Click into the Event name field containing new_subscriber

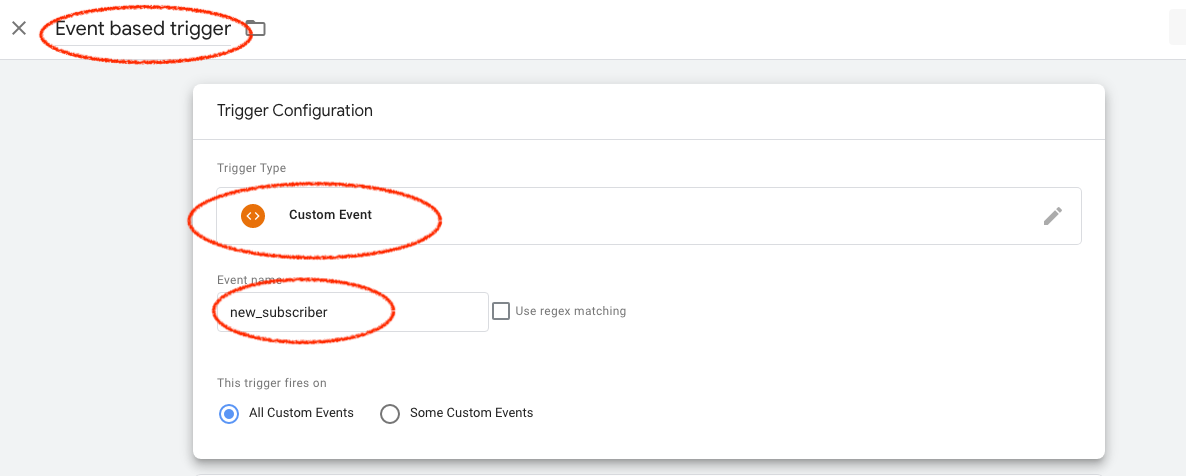point(350,312)
